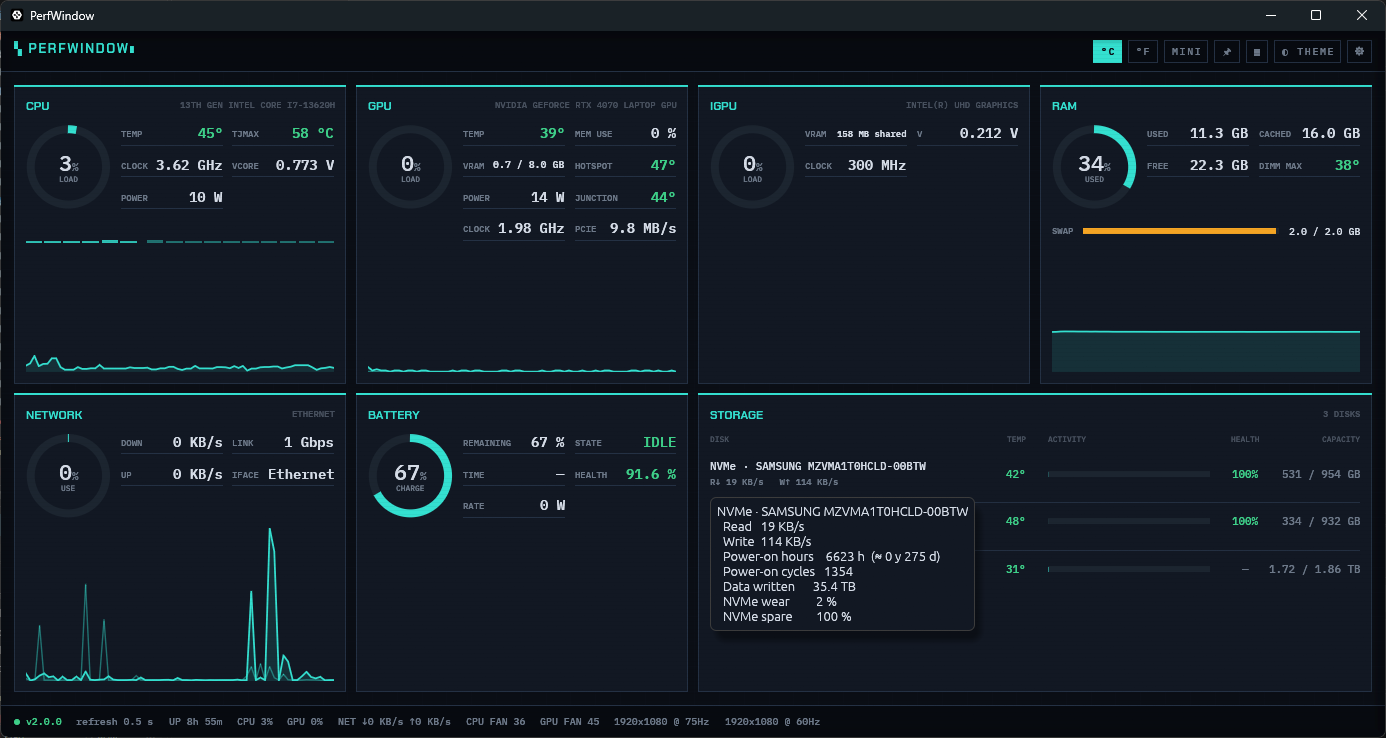
Task: Click the battery health value 91.6 %
Action: pos(651,475)
